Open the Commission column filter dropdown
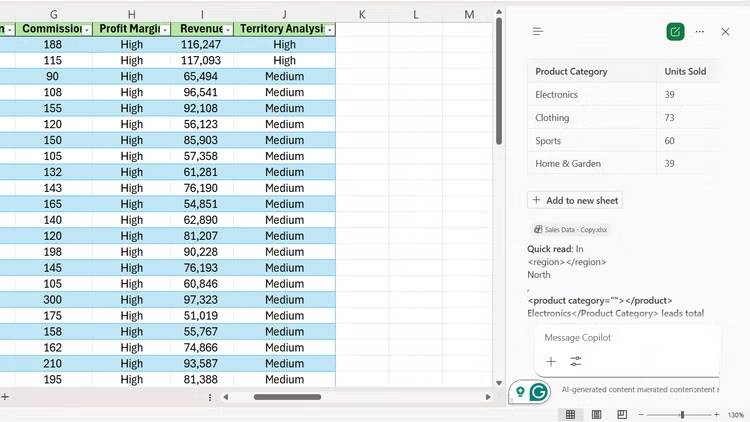The width and height of the screenshot is (750, 422). click(87, 30)
